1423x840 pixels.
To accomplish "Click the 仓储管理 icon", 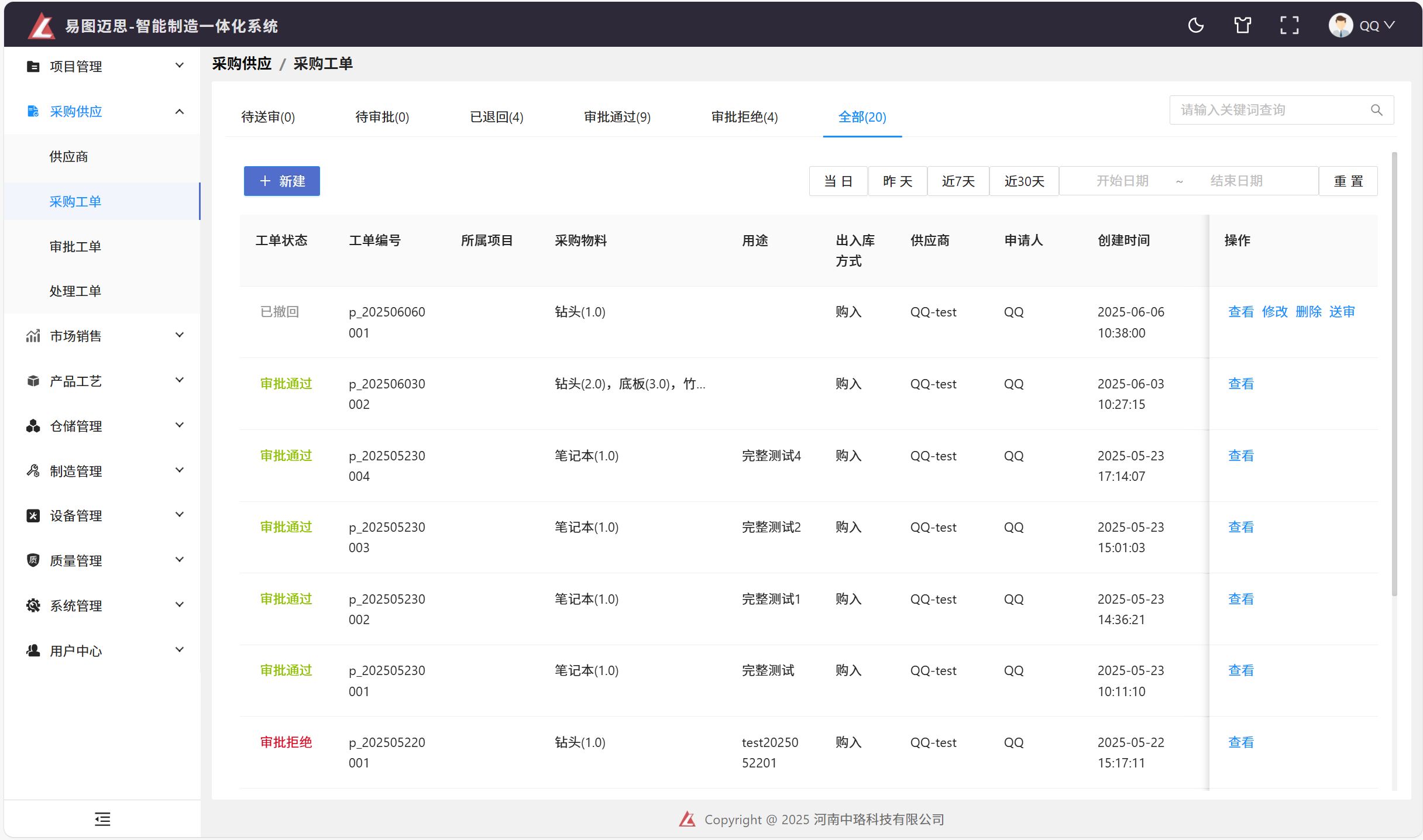I will (33, 426).
